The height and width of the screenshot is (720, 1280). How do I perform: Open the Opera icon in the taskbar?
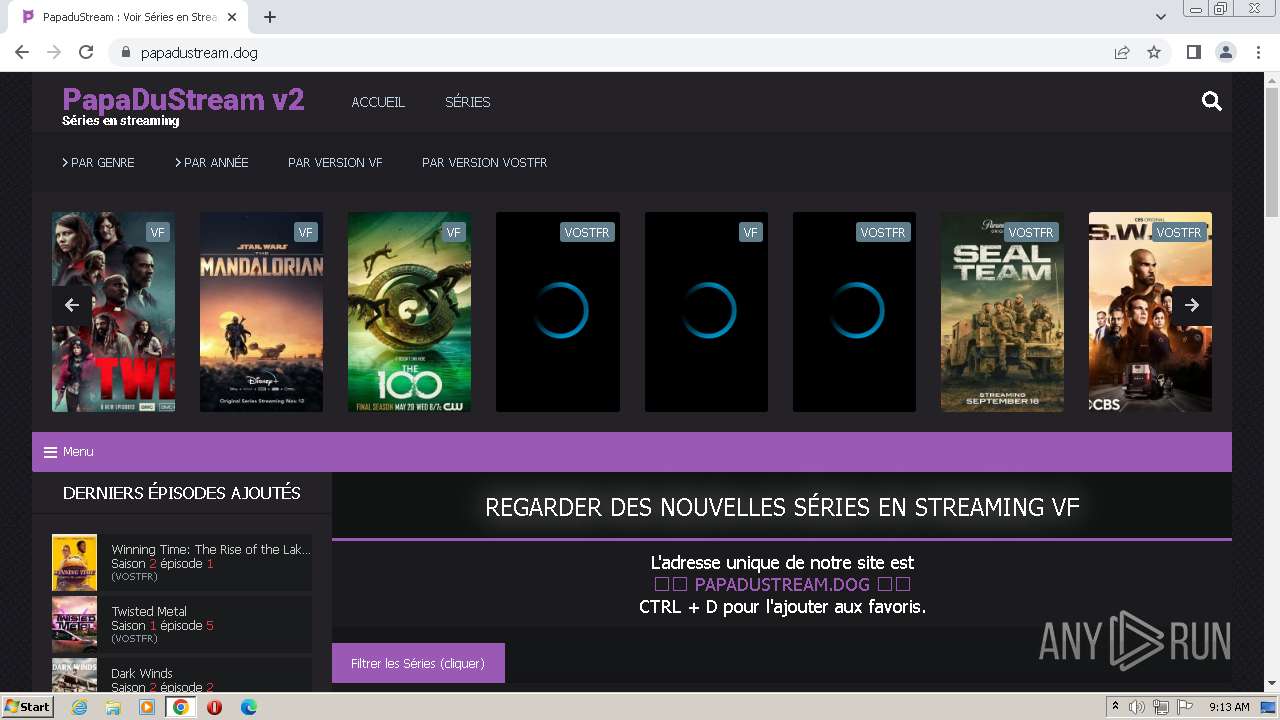click(214, 707)
